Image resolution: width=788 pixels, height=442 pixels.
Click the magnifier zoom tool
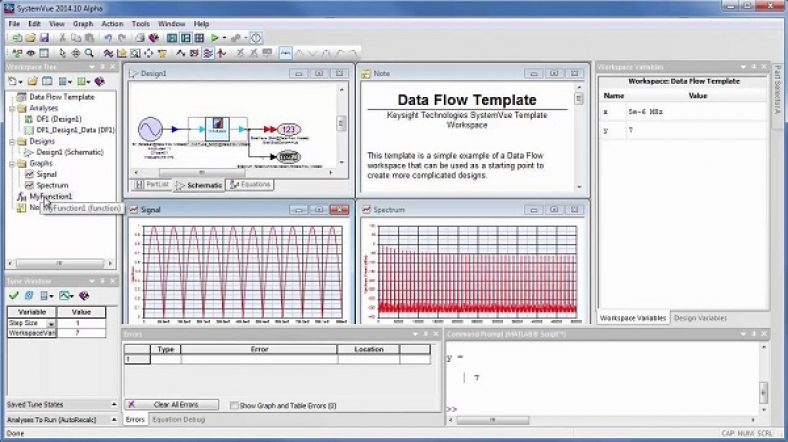point(89,53)
